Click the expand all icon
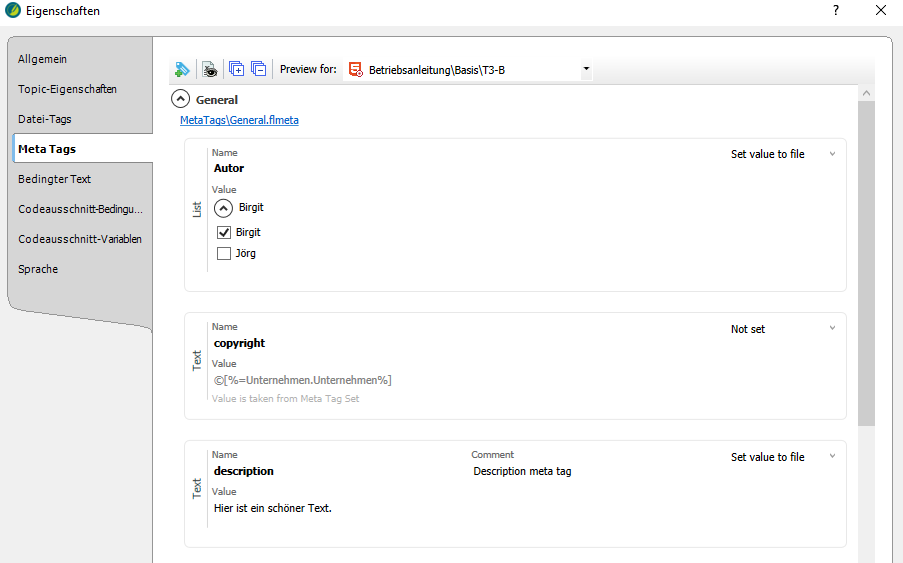 click(x=237, y=69)
